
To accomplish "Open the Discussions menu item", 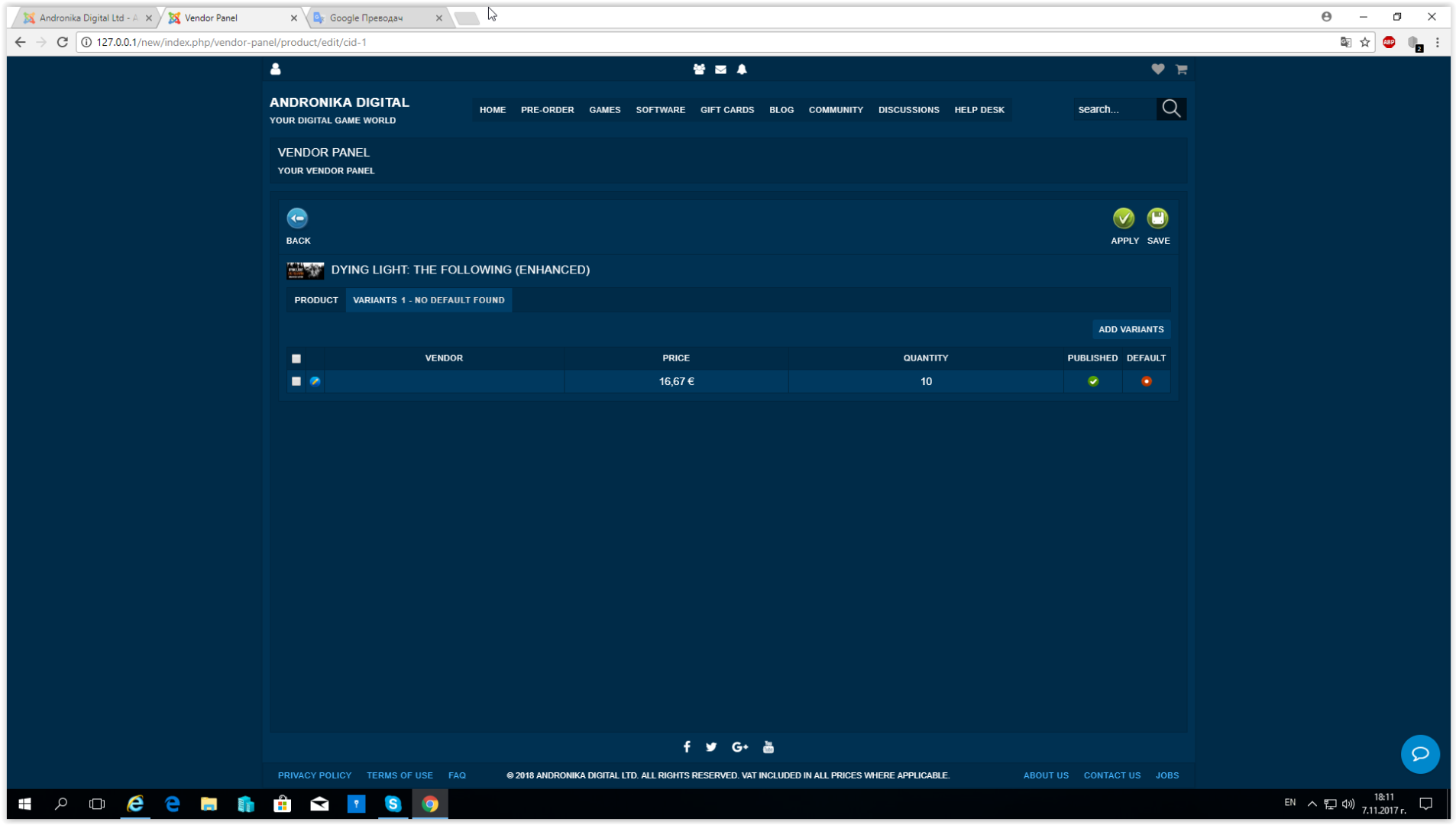I will point(908,110).
